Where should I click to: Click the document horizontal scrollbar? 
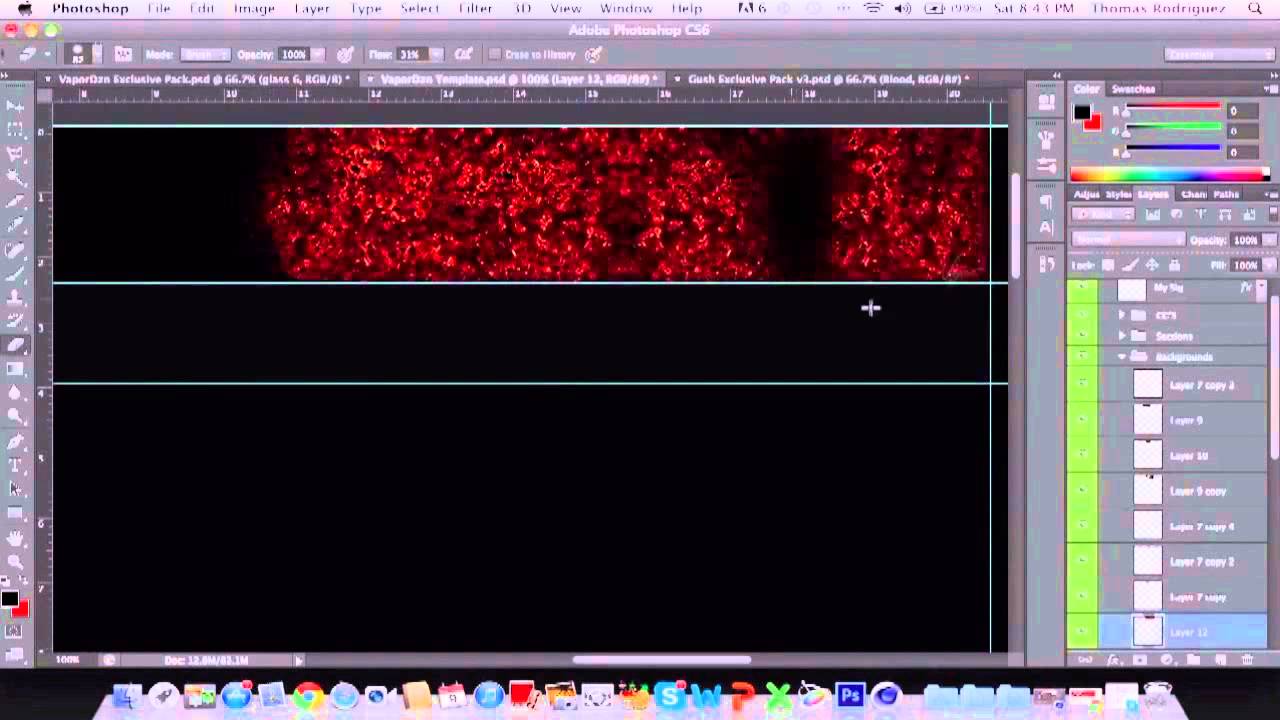tap(662, 659)
